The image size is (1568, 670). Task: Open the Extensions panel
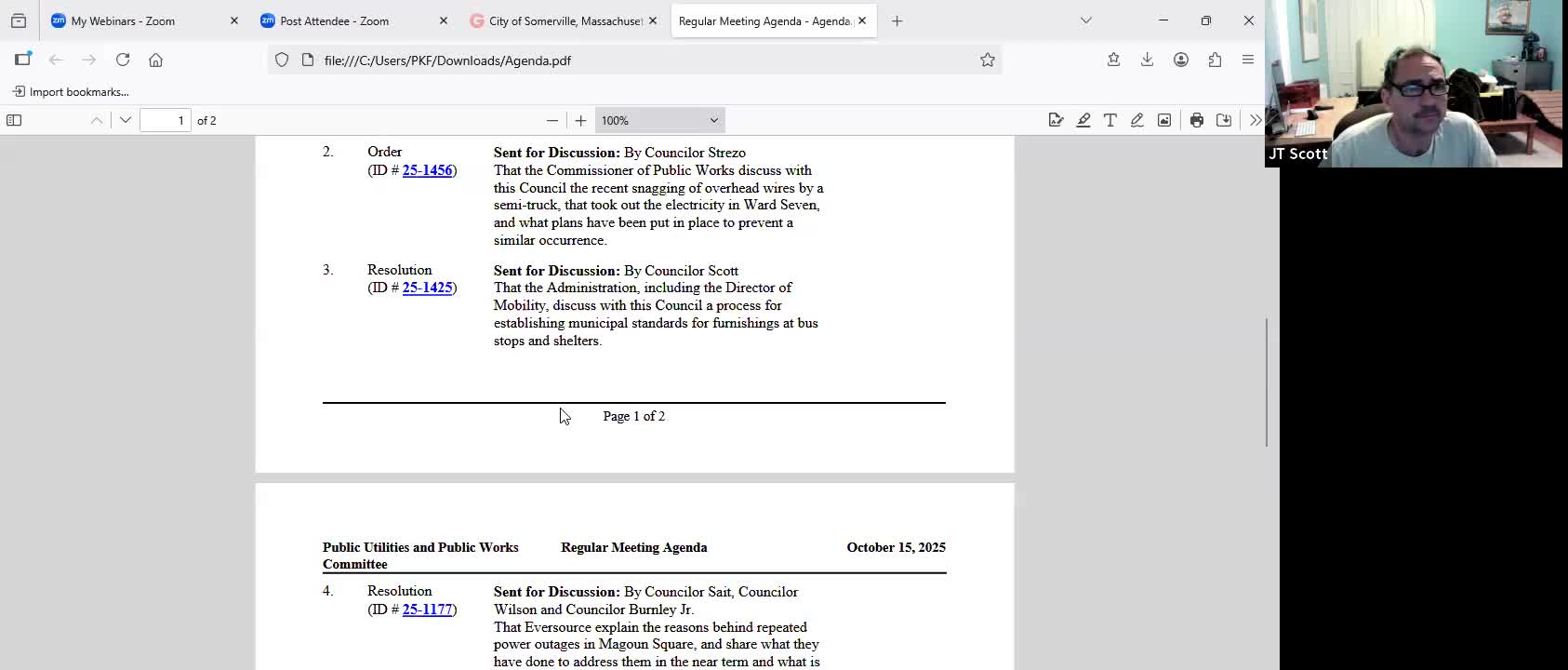tap(1215, 60)
